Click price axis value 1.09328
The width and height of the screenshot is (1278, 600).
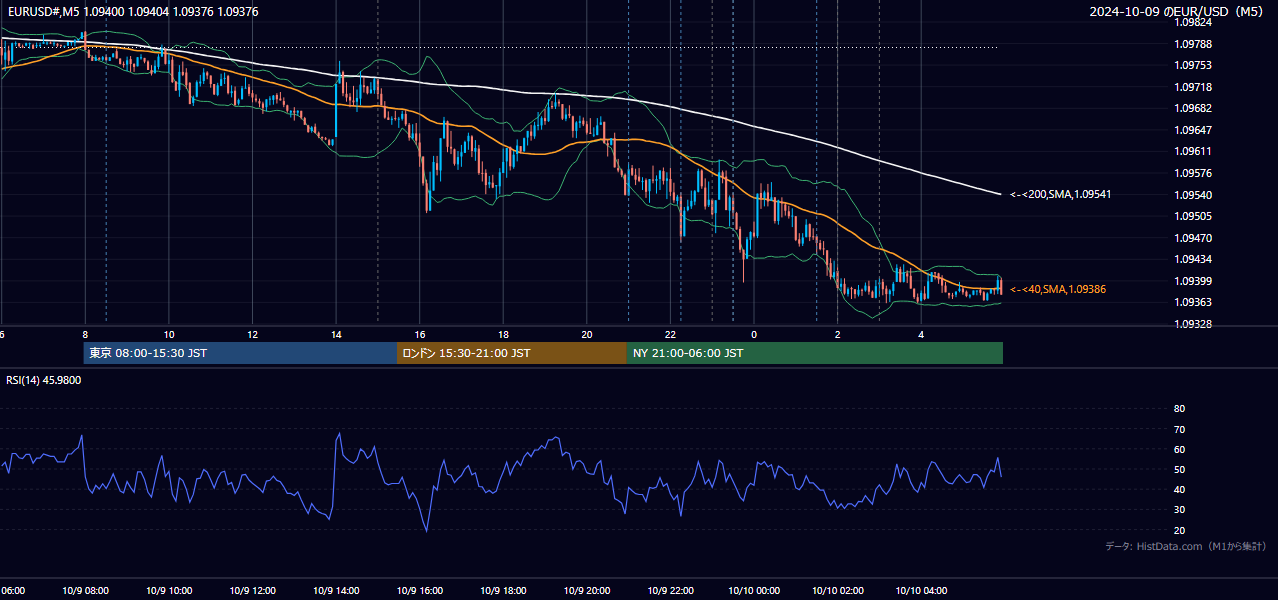click(x=1193, y=324)
